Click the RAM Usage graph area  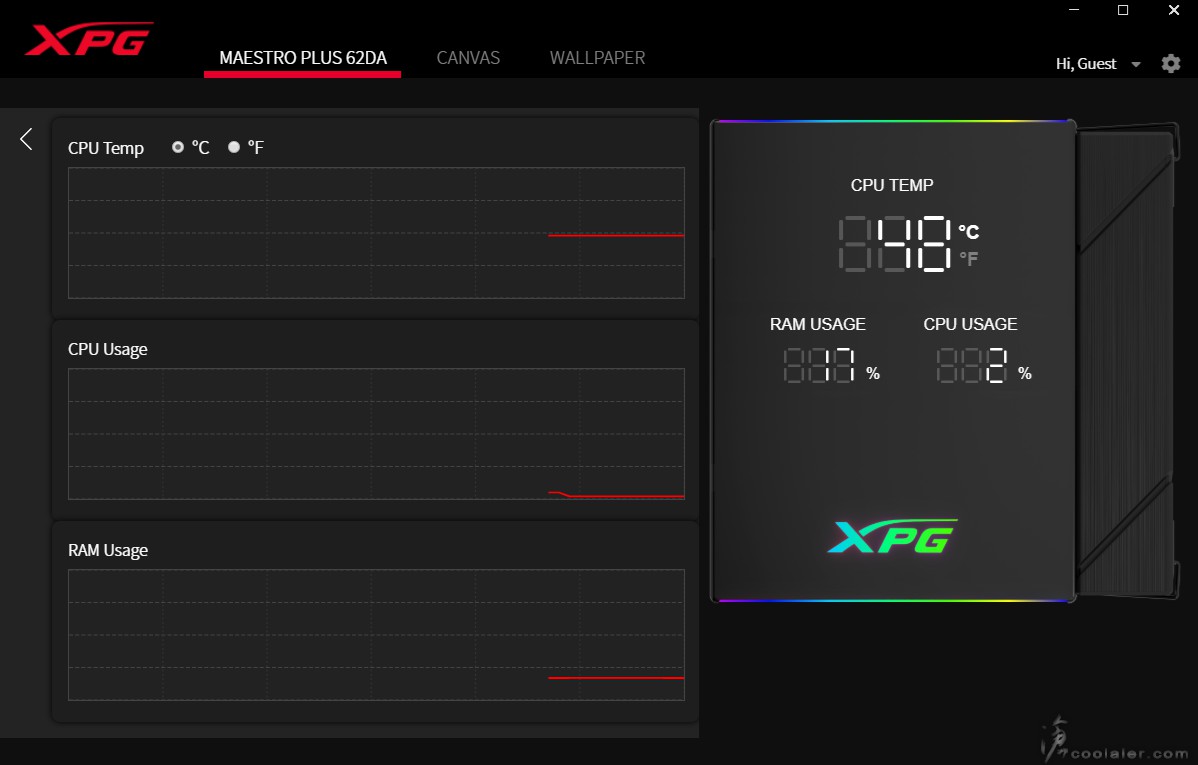(376, 635)
